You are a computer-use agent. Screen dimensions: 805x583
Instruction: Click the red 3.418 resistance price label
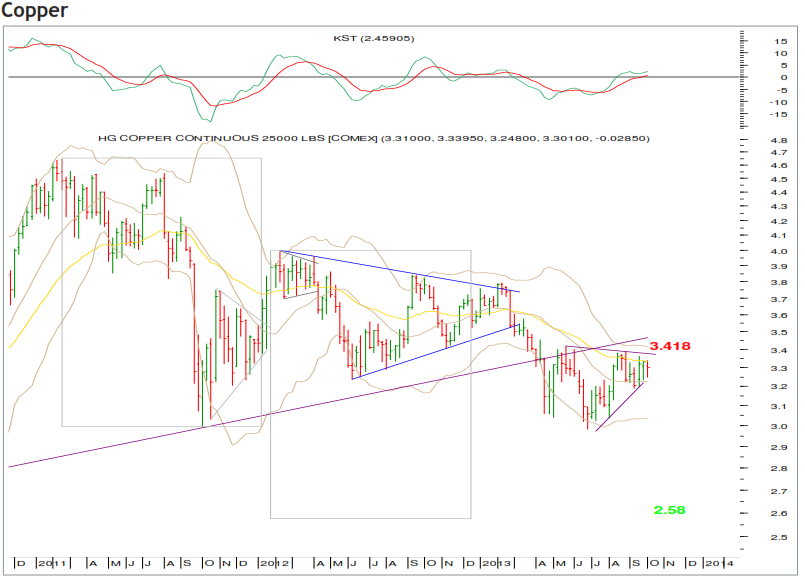click(x=670, y=345)
